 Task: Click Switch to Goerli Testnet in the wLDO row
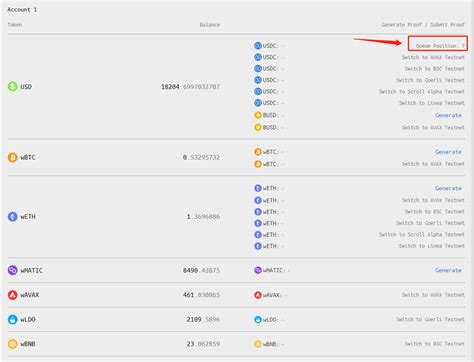pyautogui.click(x=430, y=320)
